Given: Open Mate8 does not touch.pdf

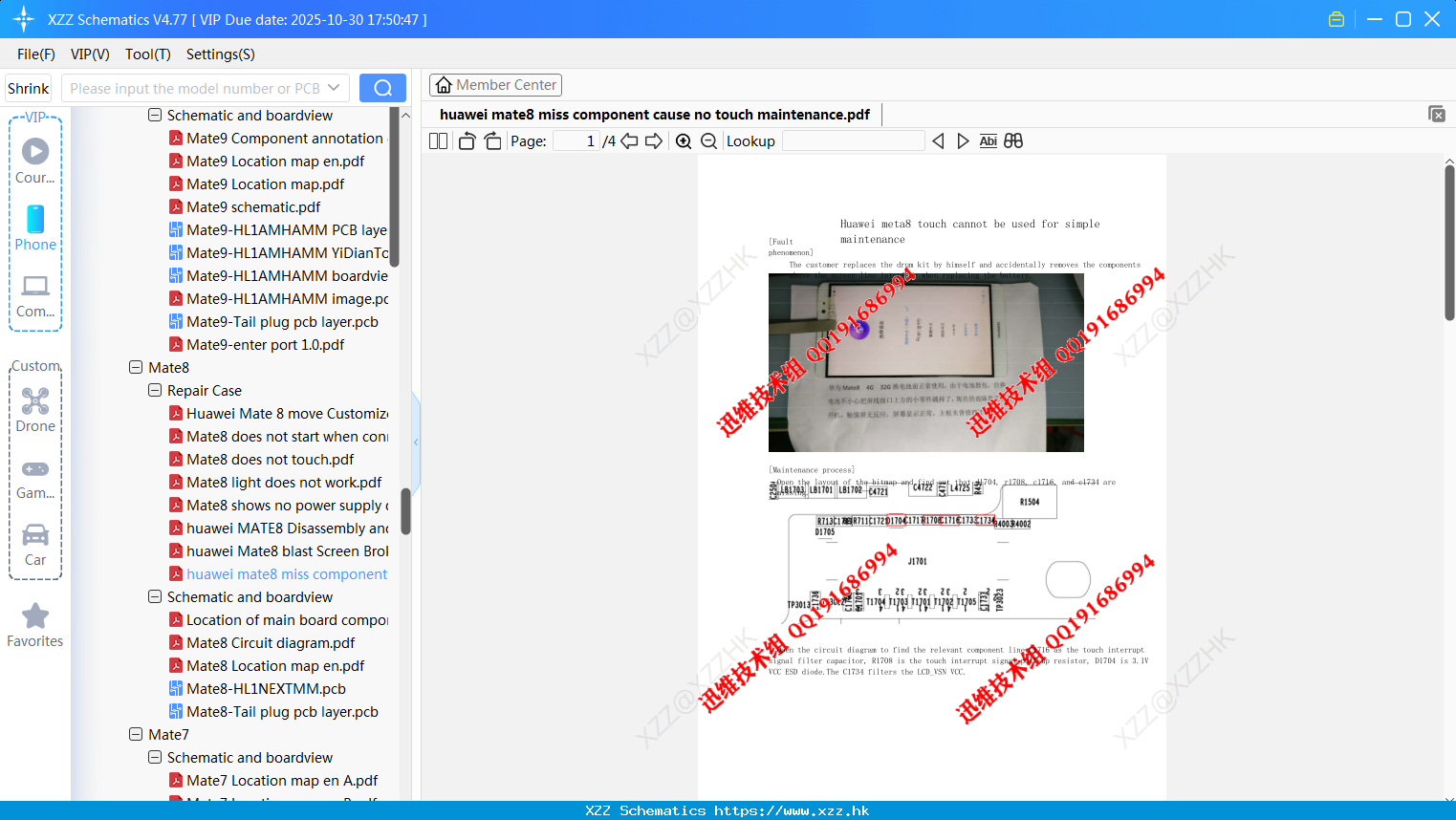Looking at the screenshot, I should (x=270, y=459).
